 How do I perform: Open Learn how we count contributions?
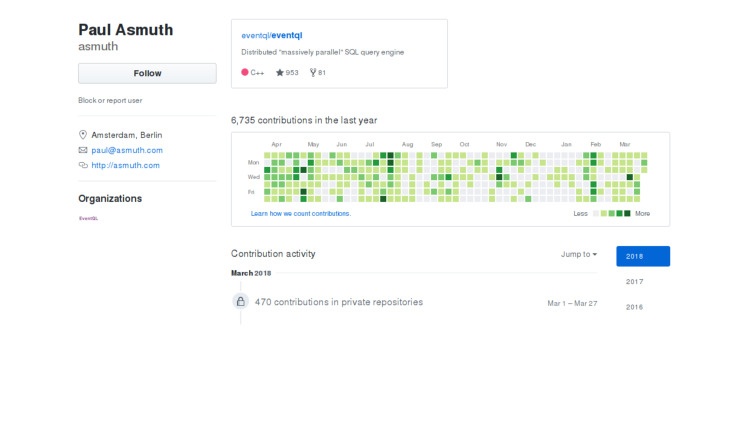click(301, 213)
